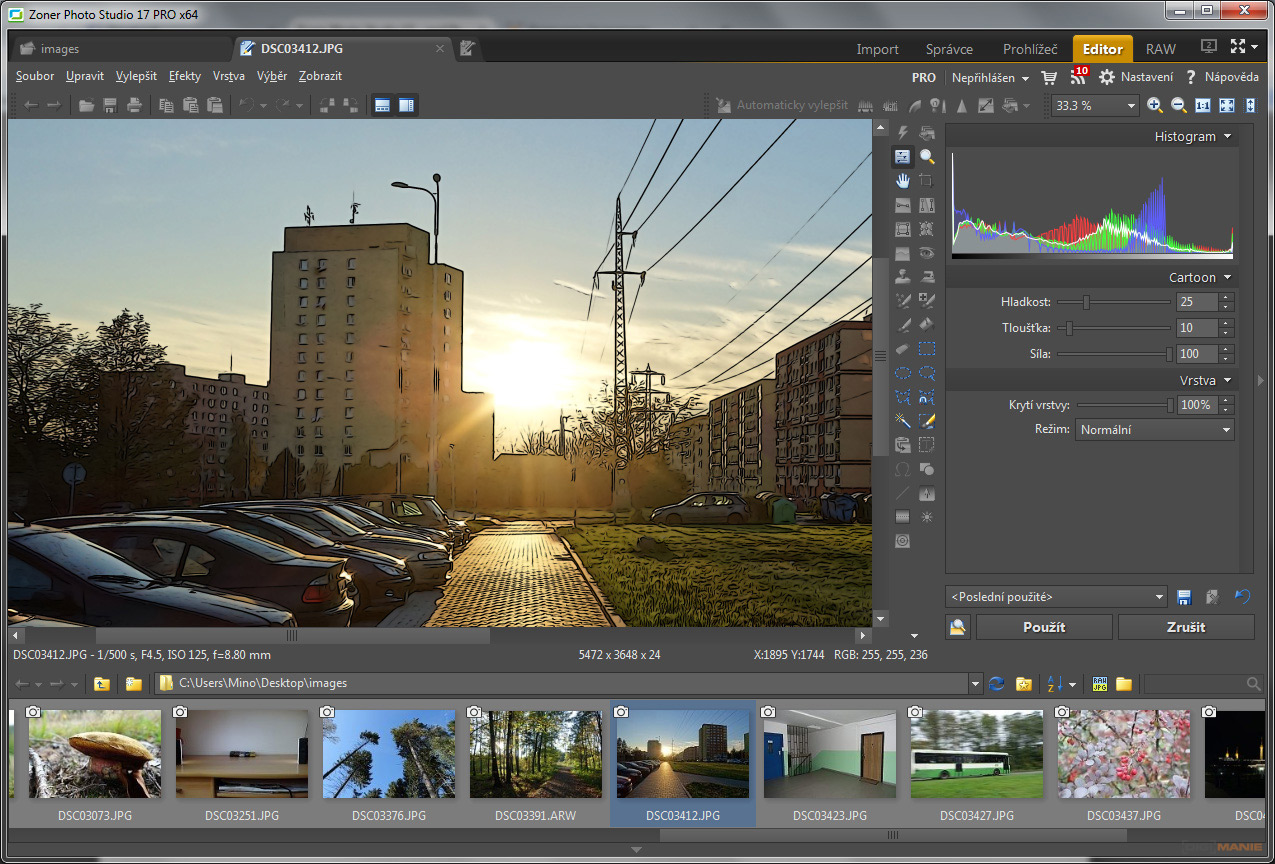Viewport: 1275px width, 864px height.
Task: Click the 1:1 zoom icon
Action: (x=1202, y=105)
